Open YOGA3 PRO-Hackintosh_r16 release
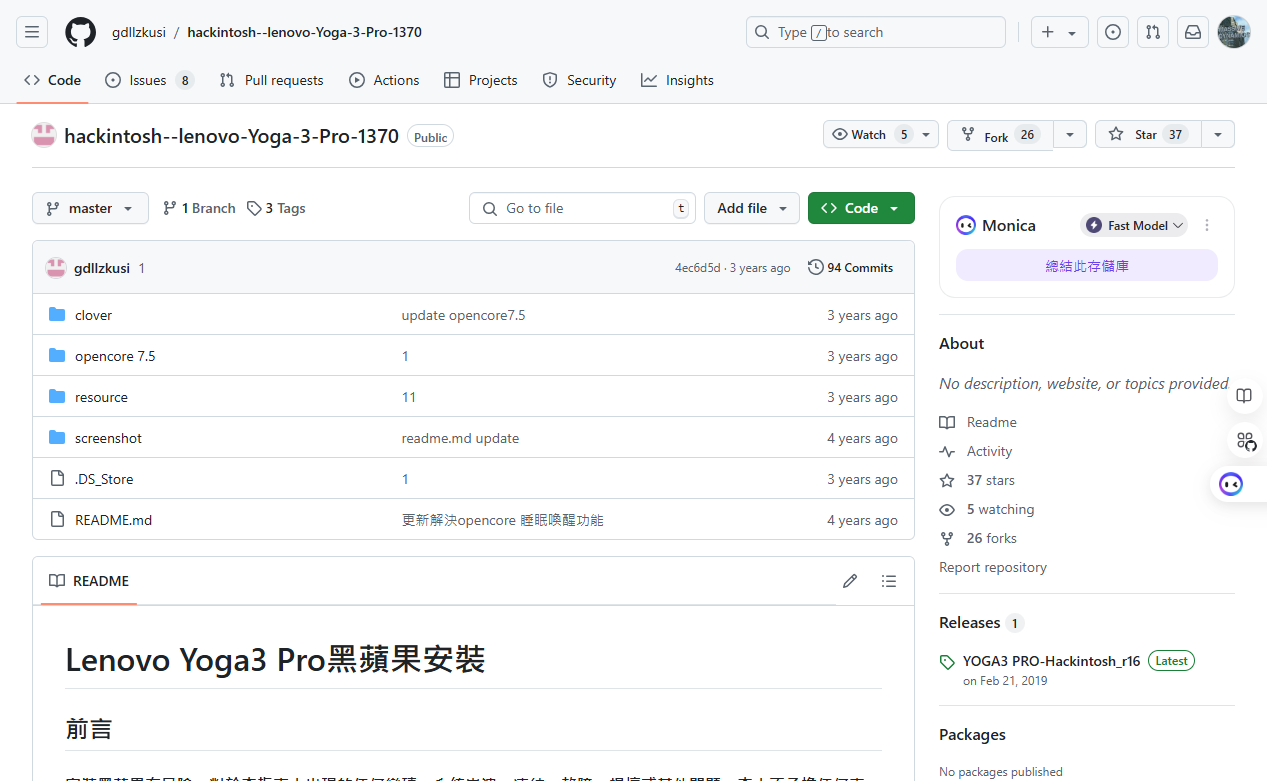Image resolution: width=1267 pixels, height=781 pixels. [x=1051, y=661]
